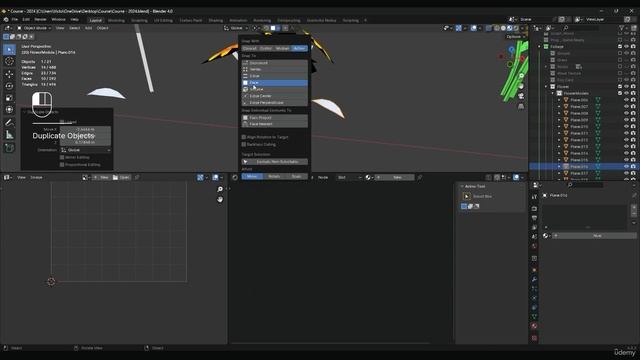Open the Object Mode dropdown
This screenshot has height=360, width=640.
[34, 28]
